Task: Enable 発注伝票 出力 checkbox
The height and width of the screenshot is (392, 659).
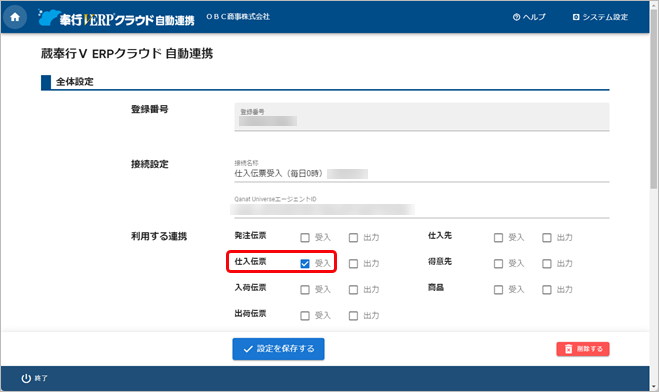Action: (x=353, y=238)
